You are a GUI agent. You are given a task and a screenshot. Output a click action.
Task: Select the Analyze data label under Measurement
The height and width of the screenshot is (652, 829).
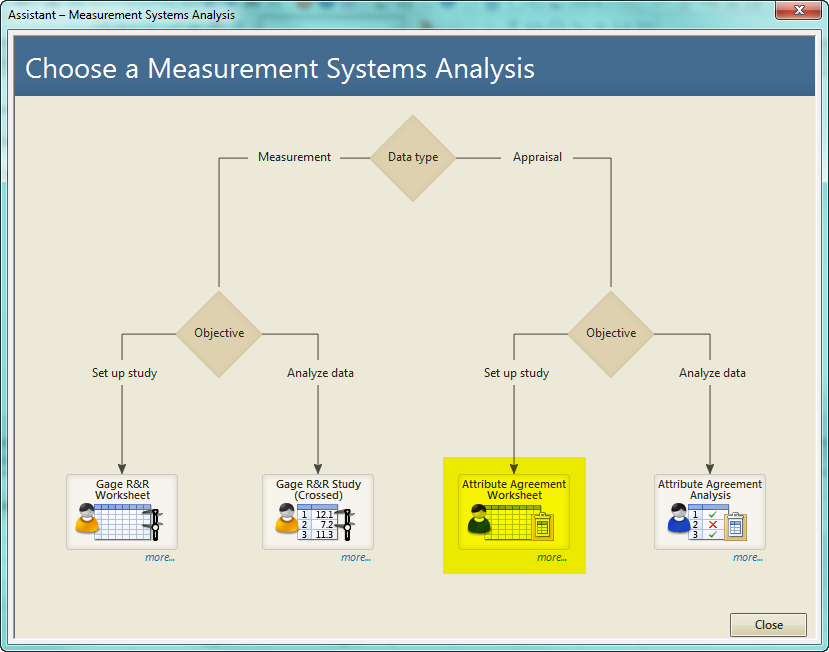(320, 373)
